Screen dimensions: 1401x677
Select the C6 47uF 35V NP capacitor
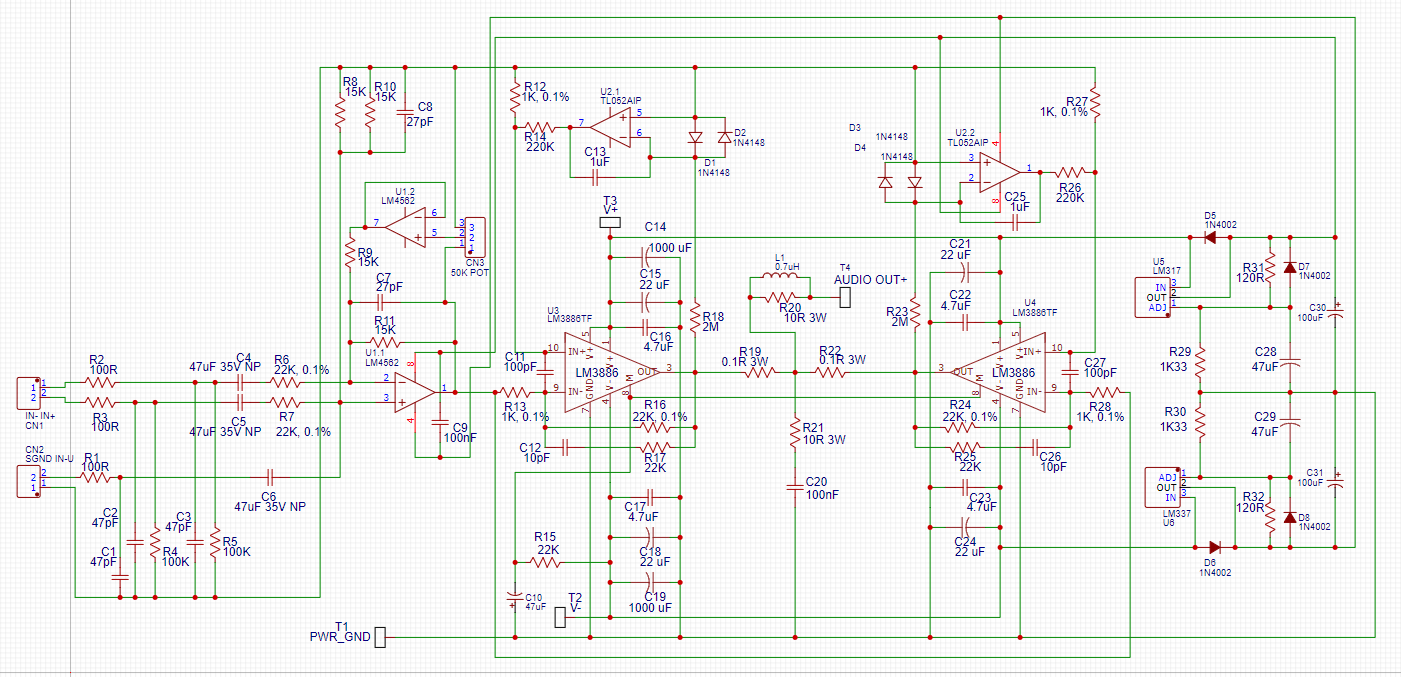(x=269, y=478)
